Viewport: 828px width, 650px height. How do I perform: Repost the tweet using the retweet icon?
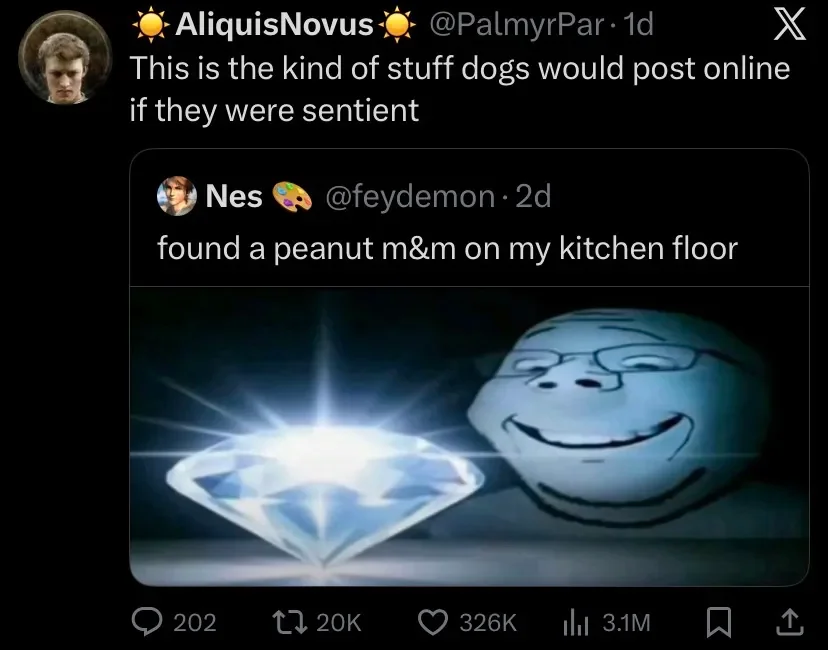(x=289, y=622)
